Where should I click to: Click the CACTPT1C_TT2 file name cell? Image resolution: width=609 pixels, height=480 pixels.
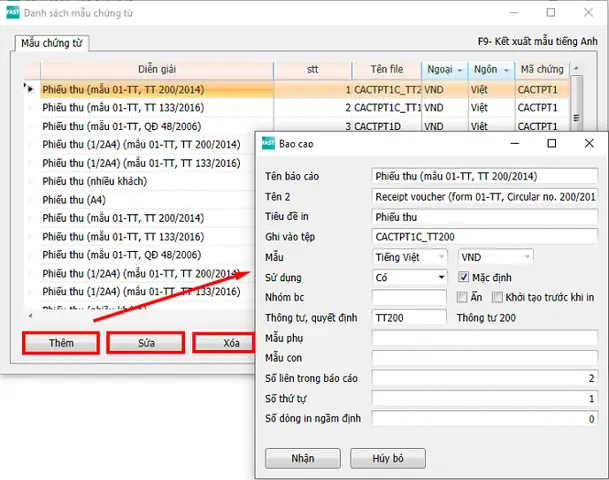click(x=387, y=90)
